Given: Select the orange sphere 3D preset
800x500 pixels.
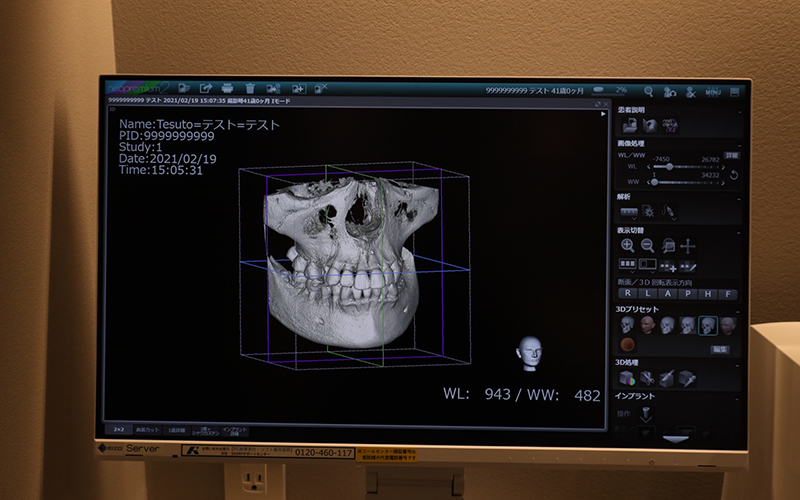Looking at the screenshot, I should pyautogui.click(x=627, y=344).
